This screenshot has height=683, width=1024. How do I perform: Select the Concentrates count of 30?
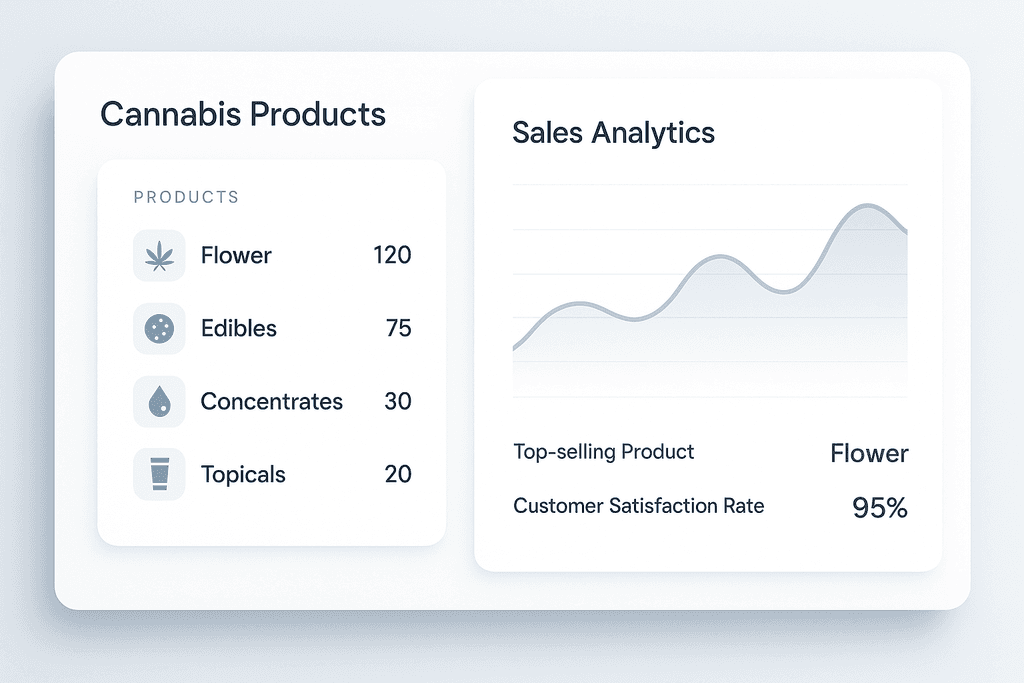398,402
